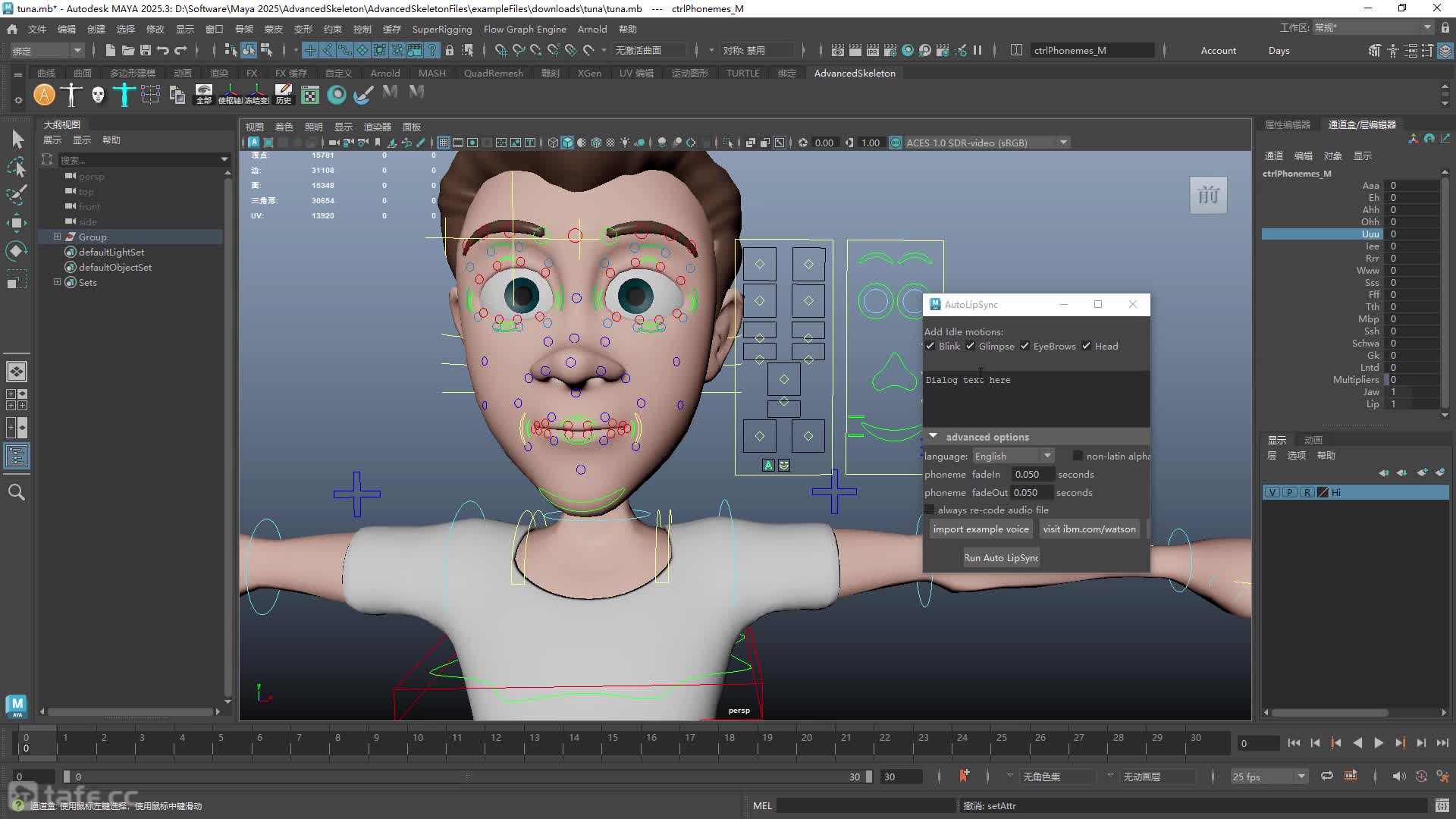Click the undo arrow icon
Image resolution: width=1456 pixels, height=819 pixels.
click(x=162, y=50)
